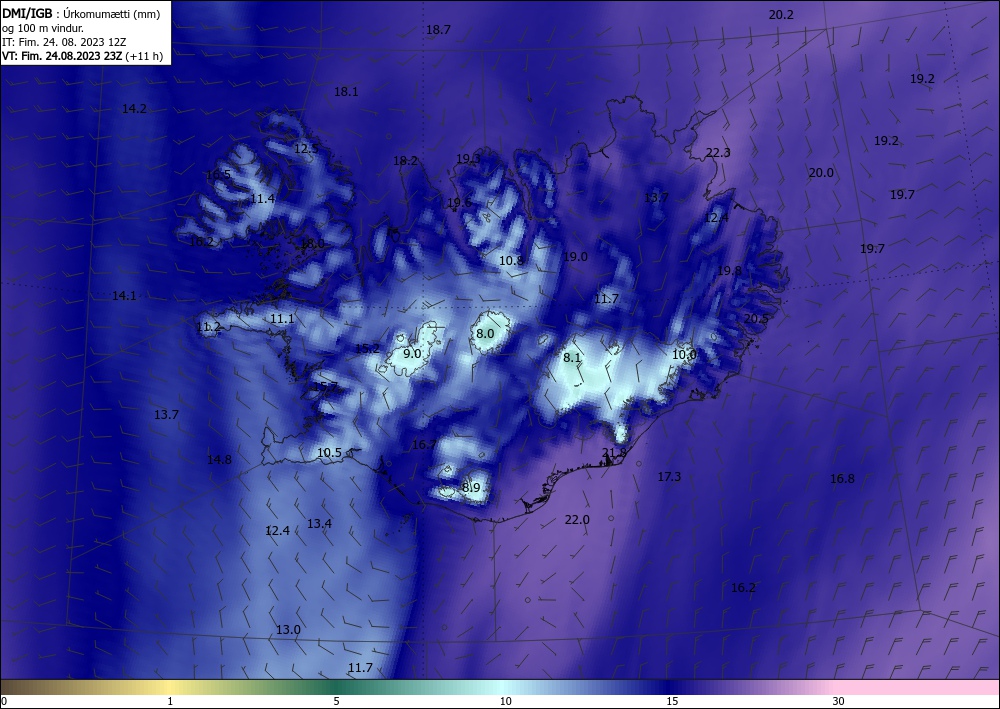Click the 20.2 value at top of map
The image size is (1000, 709).
pos(781,15)
